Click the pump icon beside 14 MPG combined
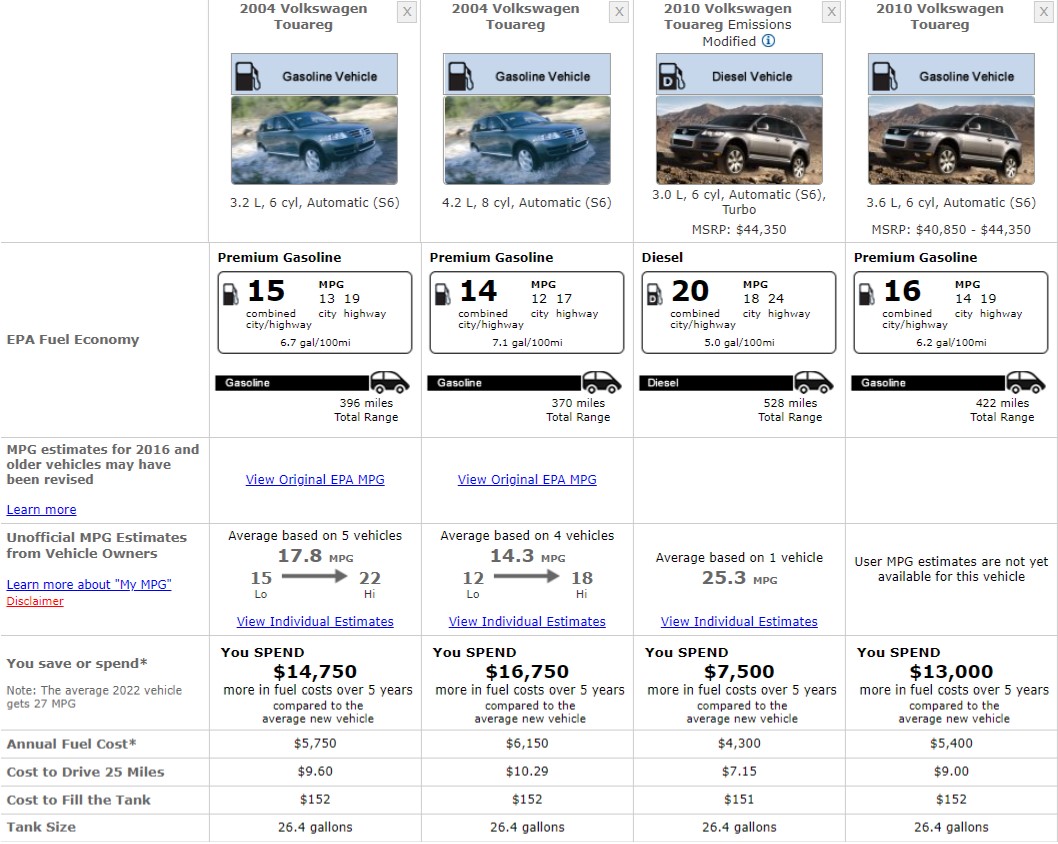The width and height of the screenshot is (1058, 844). click(x=443, y=294)
